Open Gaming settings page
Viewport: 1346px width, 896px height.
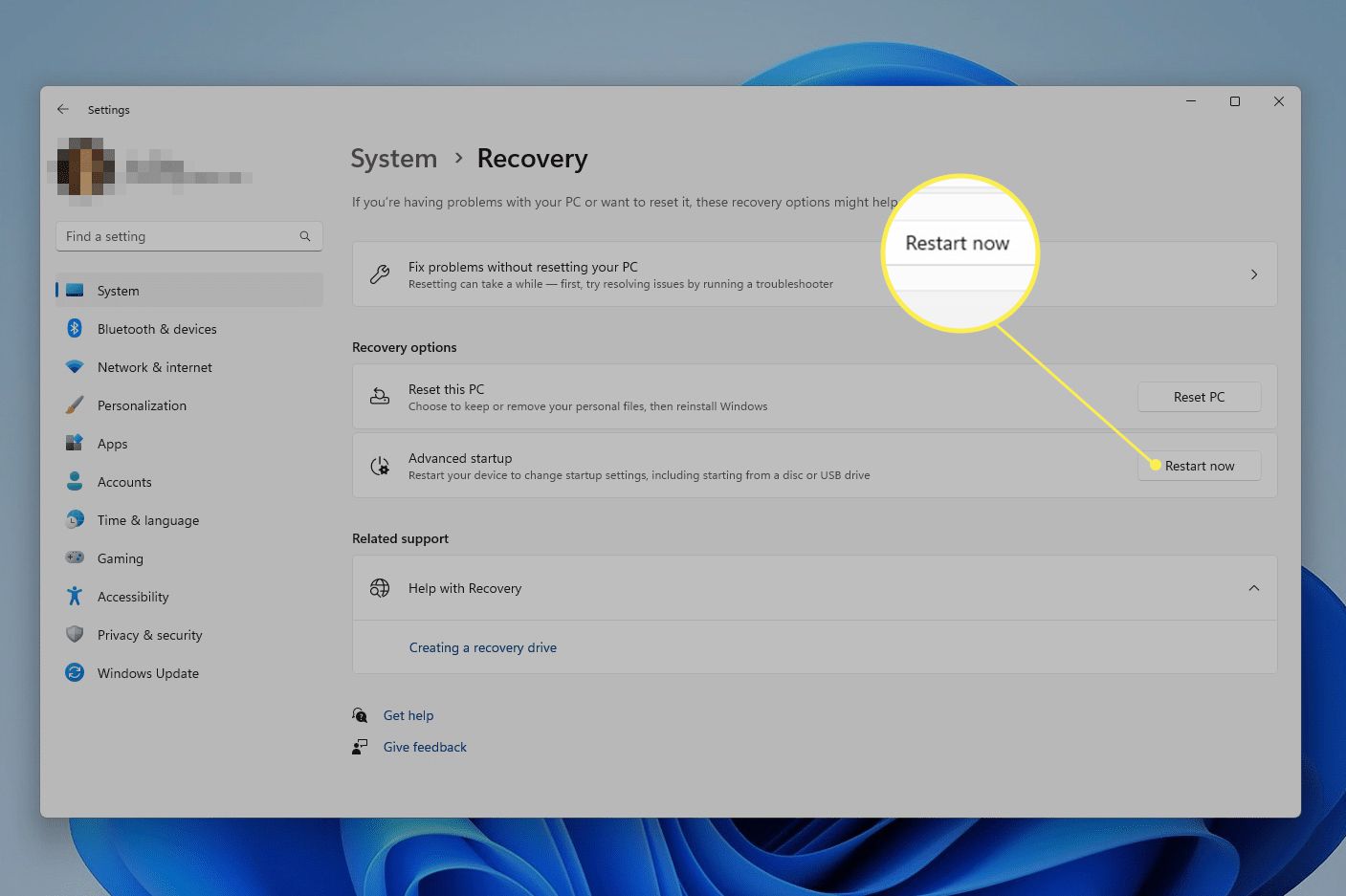pyautogui.click(x=189, y=558)
